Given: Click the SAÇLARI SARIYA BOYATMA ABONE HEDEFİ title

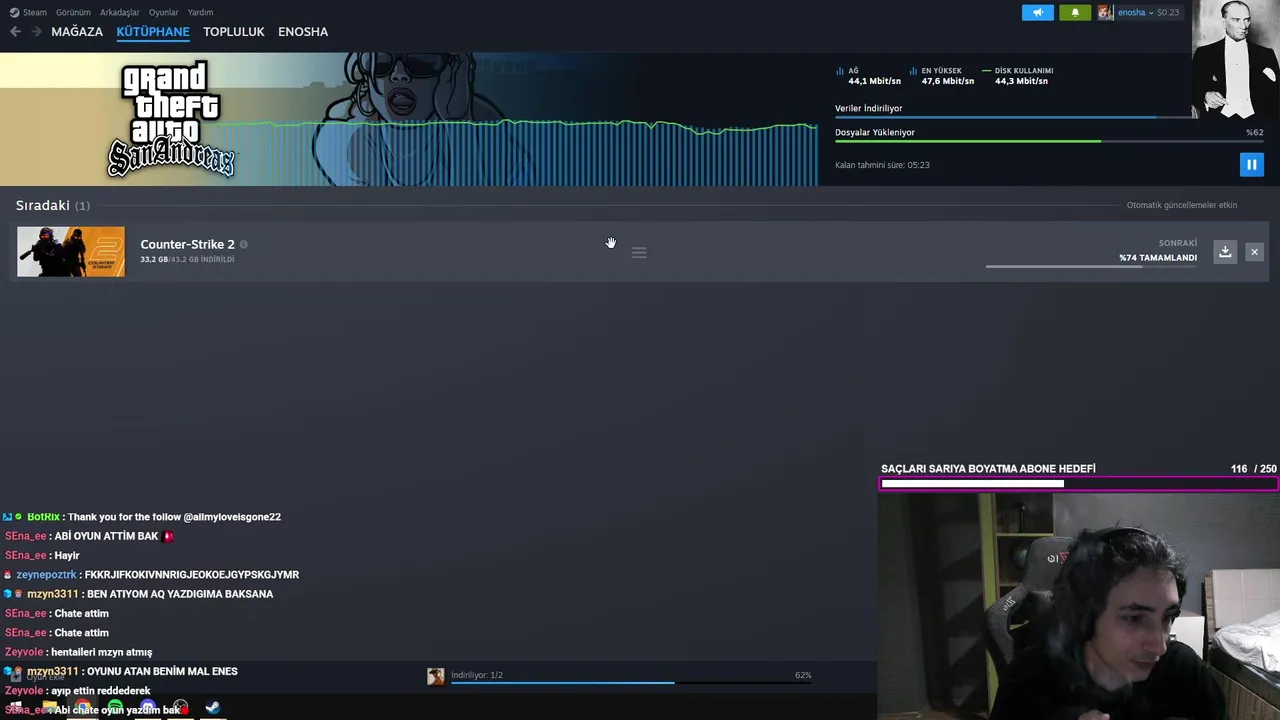Looking at the screenshot, I should [988, 469].
